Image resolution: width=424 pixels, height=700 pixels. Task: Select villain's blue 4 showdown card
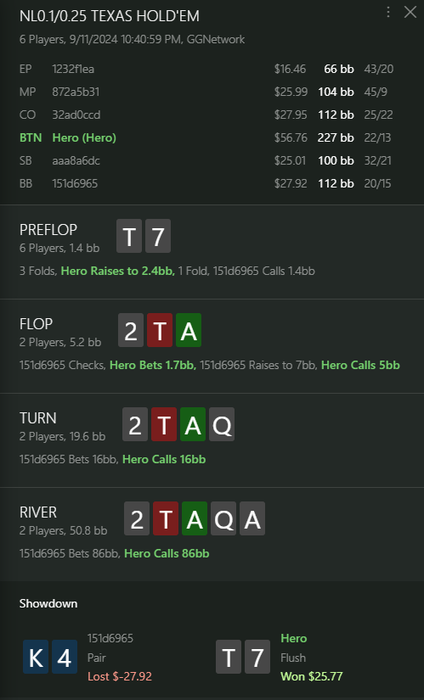[x=64, y=657]
